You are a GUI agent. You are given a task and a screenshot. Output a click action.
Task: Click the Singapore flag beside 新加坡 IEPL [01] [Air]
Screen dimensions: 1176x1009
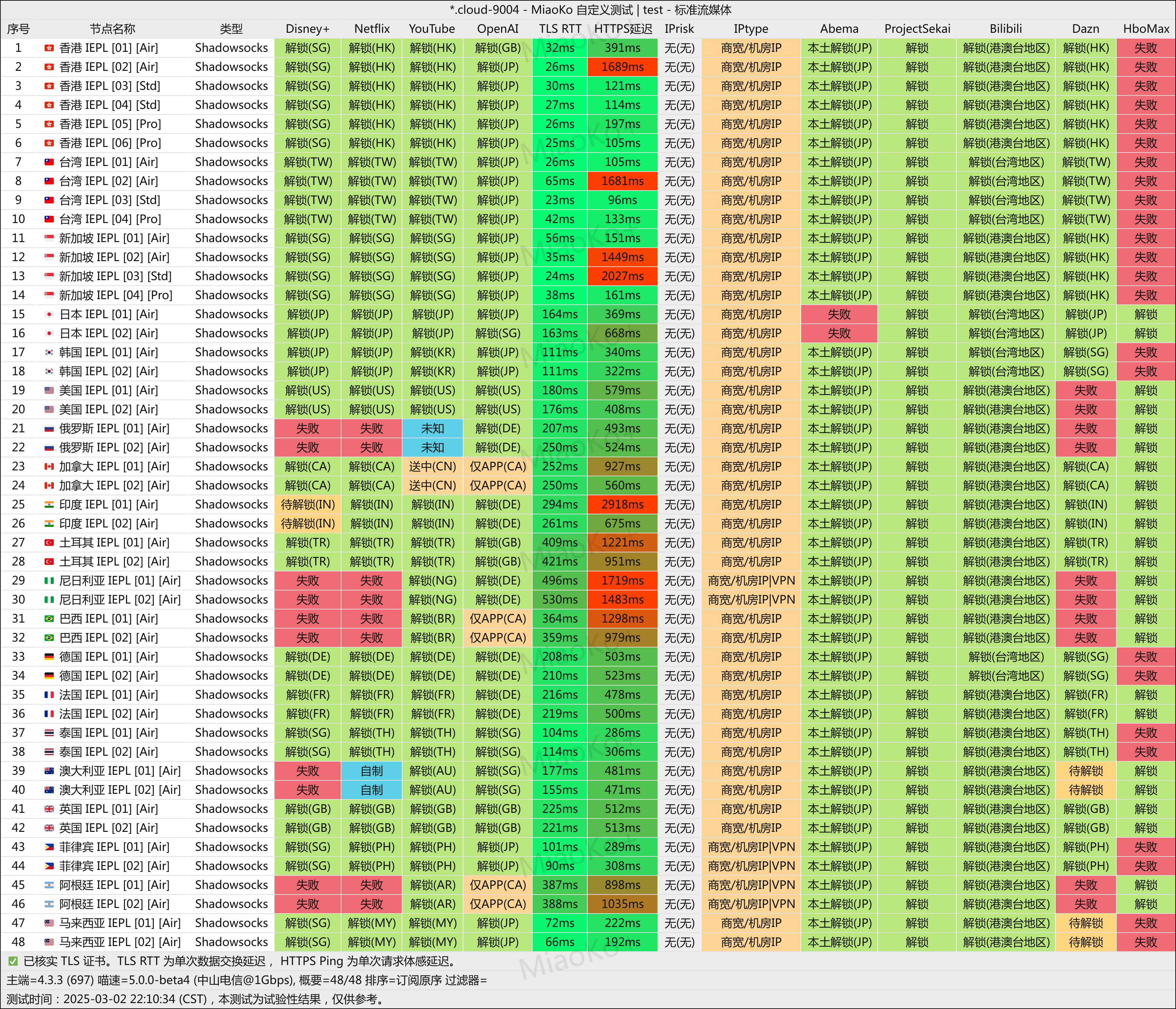point(50,238)
